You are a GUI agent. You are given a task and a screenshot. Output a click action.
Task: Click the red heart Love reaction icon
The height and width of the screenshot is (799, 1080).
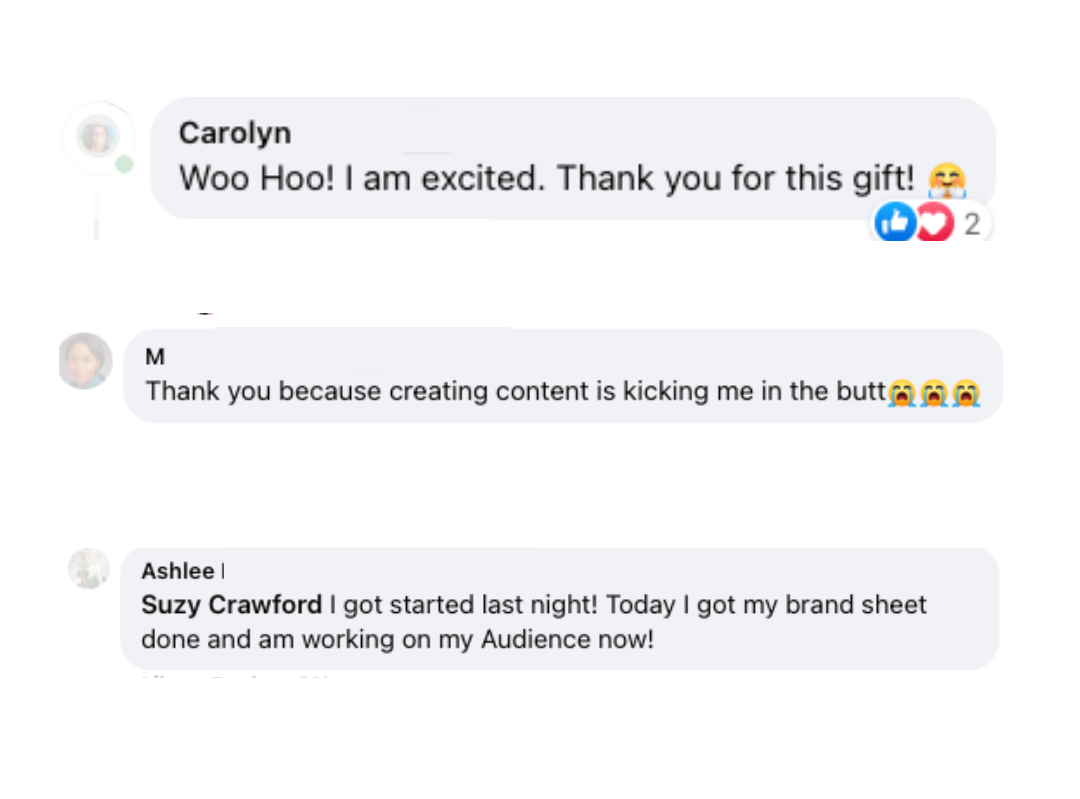(x=935, y=222)
